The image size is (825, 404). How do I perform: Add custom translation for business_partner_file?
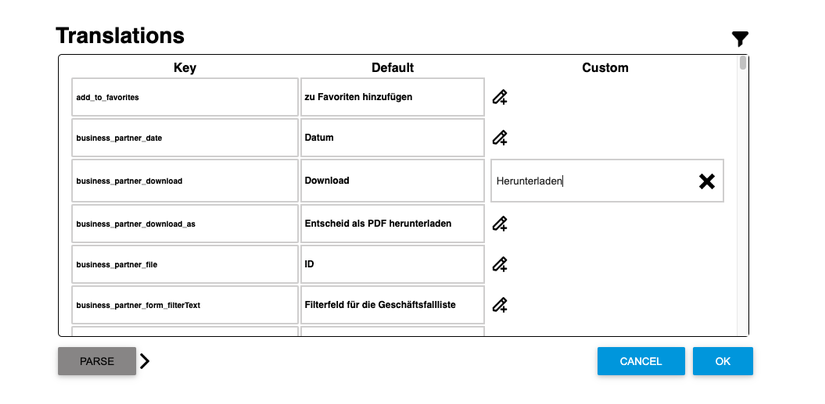[500, 264]
